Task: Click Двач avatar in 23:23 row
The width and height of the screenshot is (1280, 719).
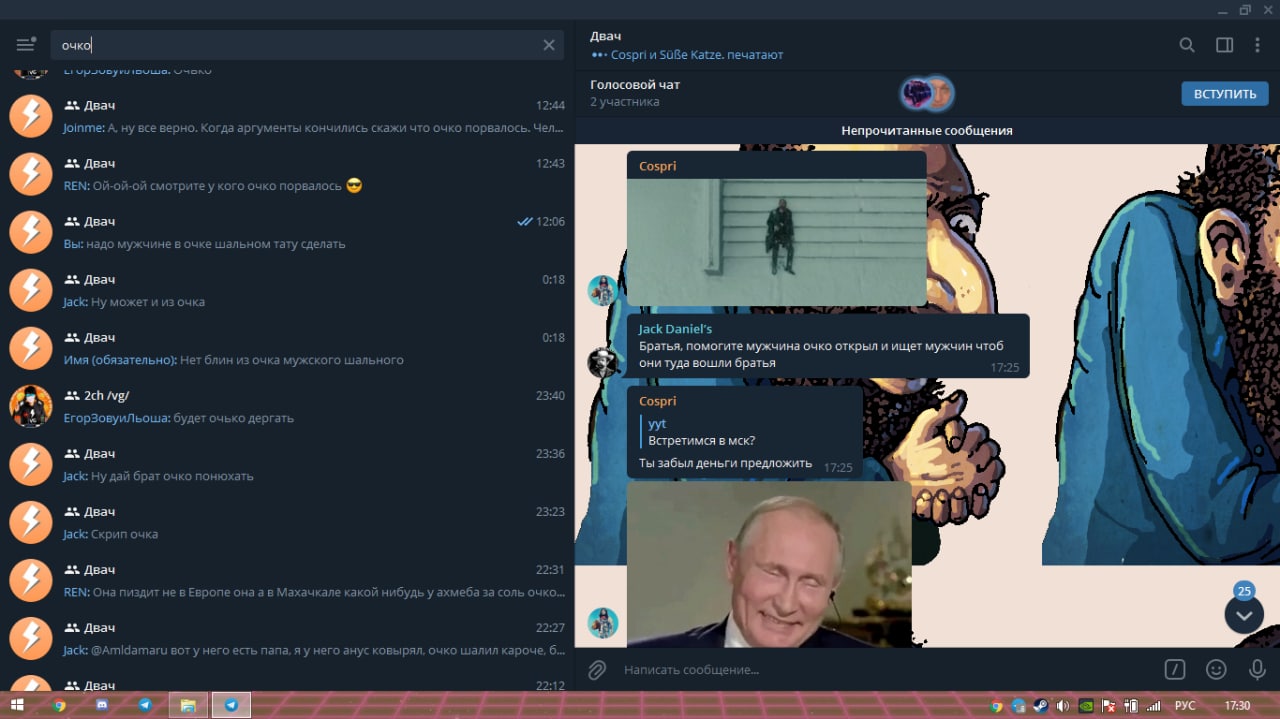Action: [31, 522]
